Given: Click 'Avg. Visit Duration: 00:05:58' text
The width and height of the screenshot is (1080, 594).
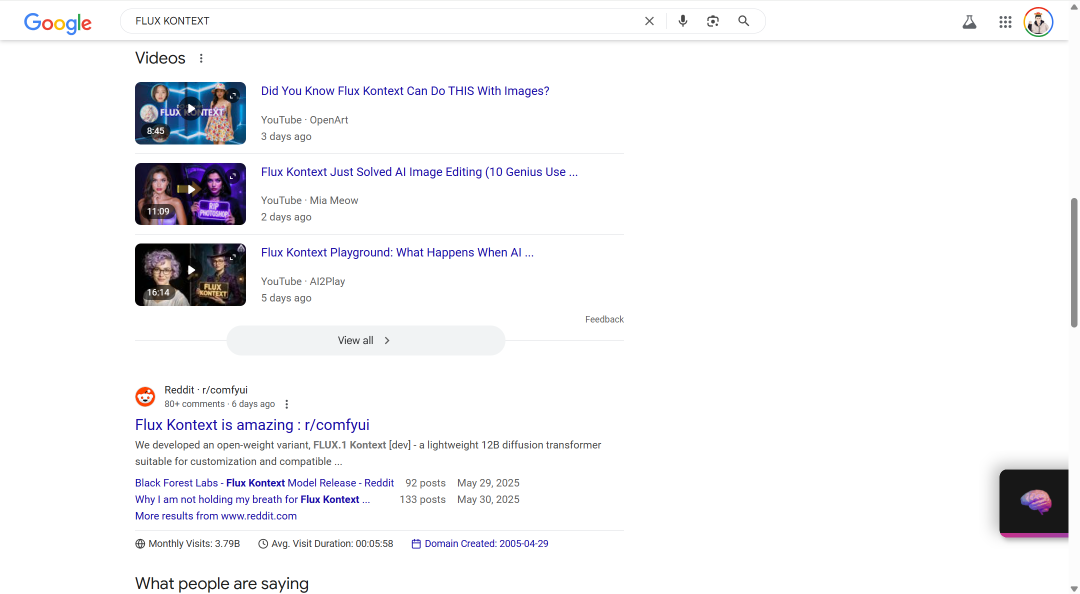Looking at the screenshot, I should pos(332,544).
